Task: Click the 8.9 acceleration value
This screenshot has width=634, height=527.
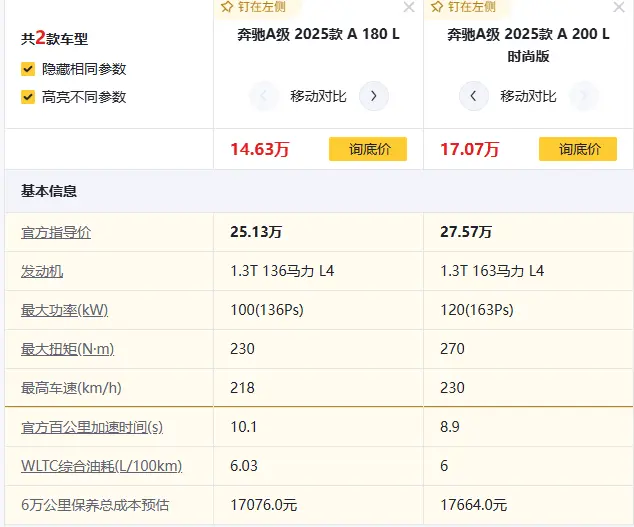Action: click(450, 427)
